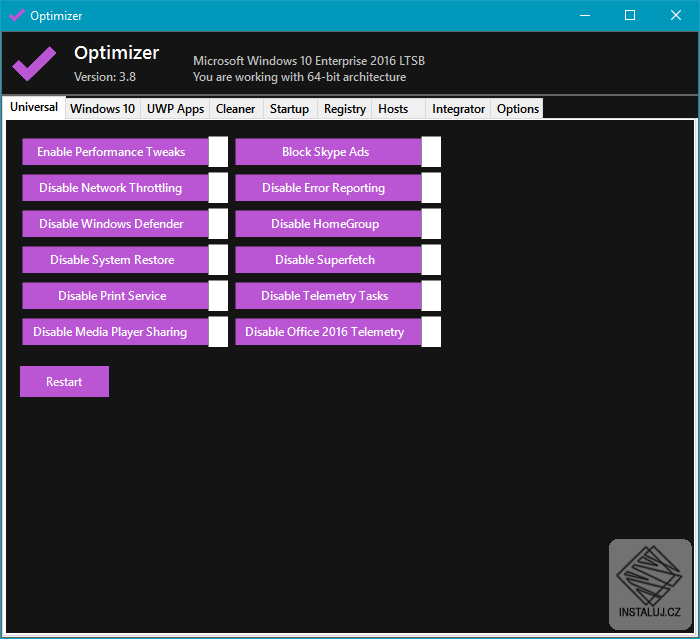Click Disable System Restore button
The image size is (700, 639).
[115, 260]
